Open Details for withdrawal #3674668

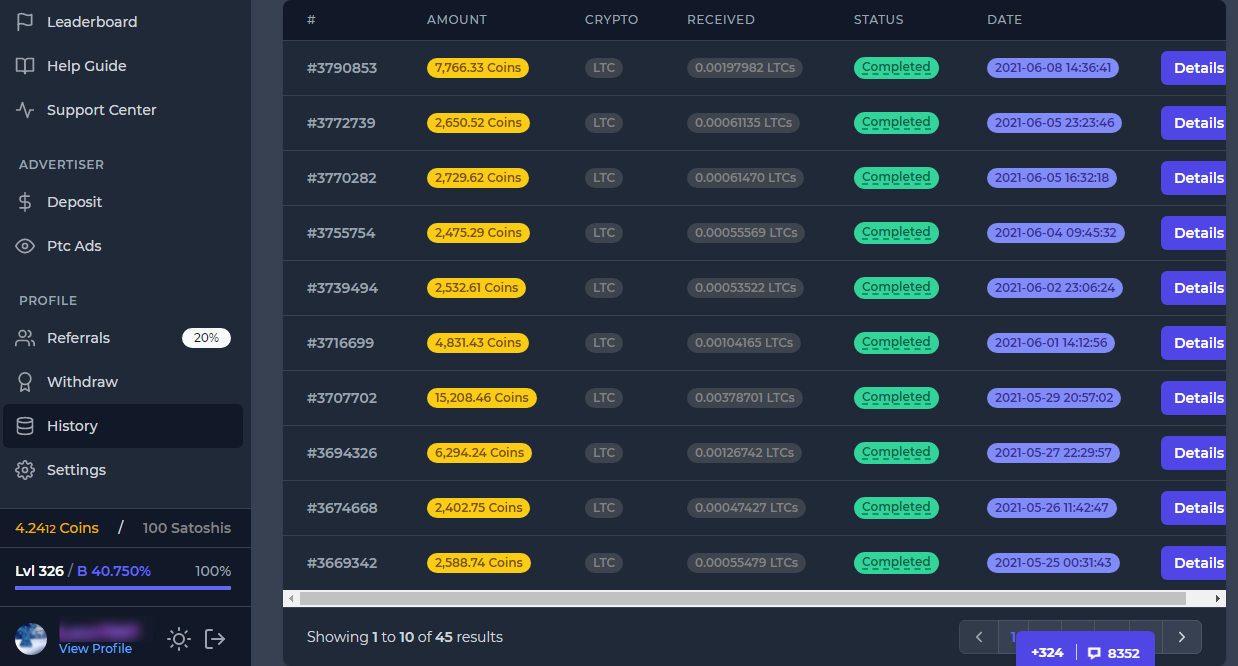(1195, 508)
